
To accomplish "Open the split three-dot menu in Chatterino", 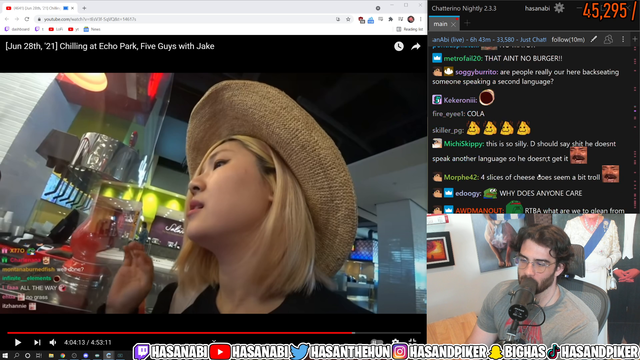I will (623, 39).
